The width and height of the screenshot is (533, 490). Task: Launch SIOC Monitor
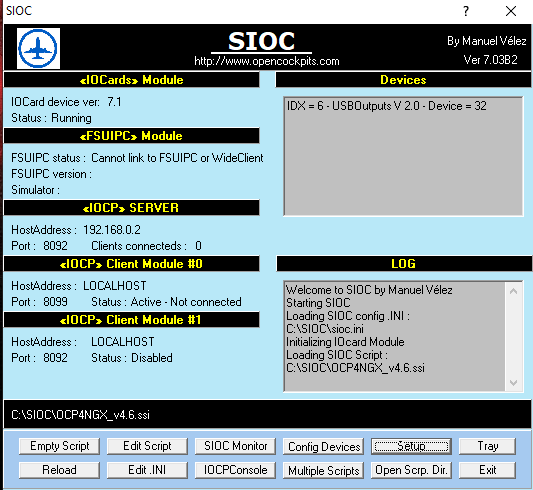pyautogui.click(x=235, y=446)
